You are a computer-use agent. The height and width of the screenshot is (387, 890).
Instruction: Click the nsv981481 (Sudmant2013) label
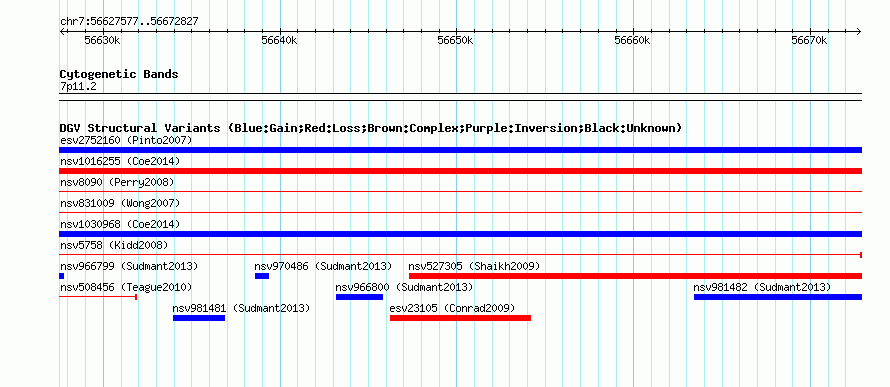coord(241,308)
